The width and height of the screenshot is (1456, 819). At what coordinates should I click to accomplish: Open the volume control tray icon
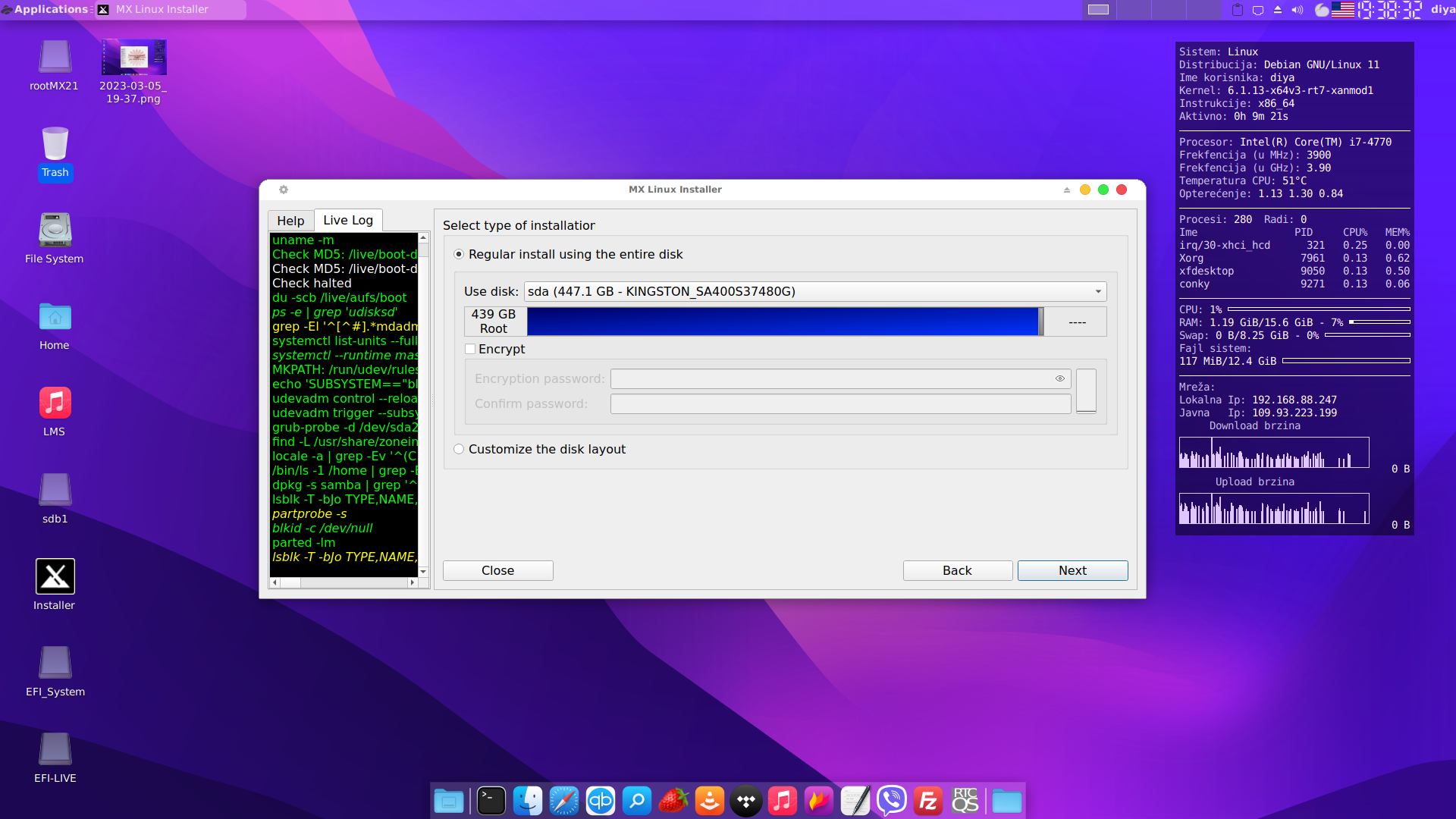click(1298, 10)
